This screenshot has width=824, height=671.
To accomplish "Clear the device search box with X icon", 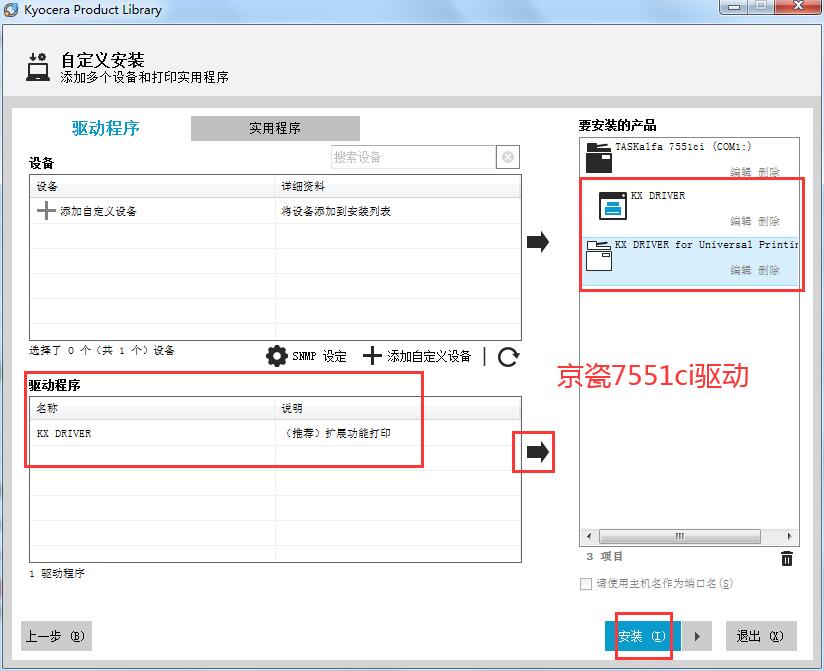I will [x=508, y=157].
